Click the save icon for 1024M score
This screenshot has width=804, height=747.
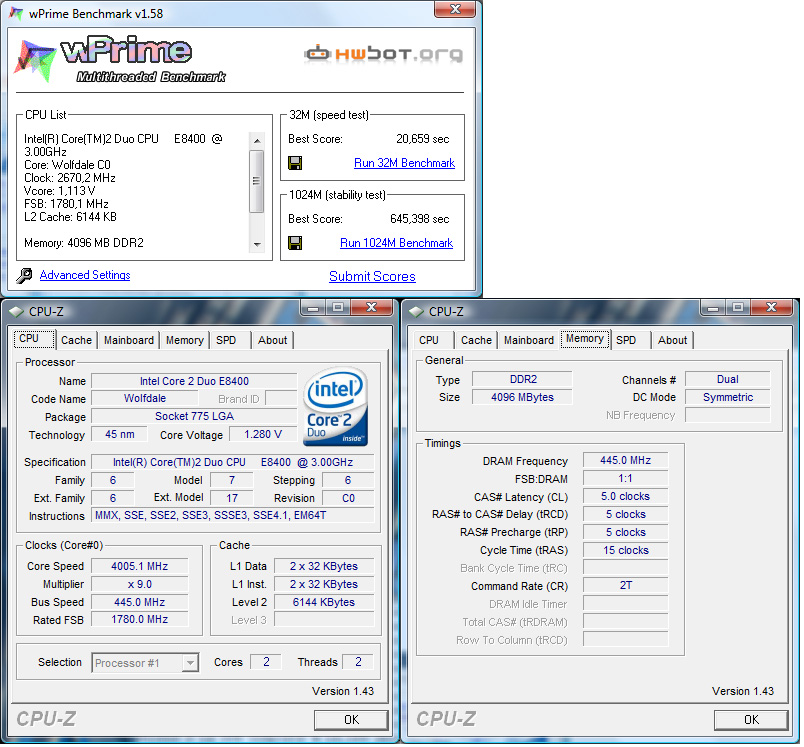295,243
